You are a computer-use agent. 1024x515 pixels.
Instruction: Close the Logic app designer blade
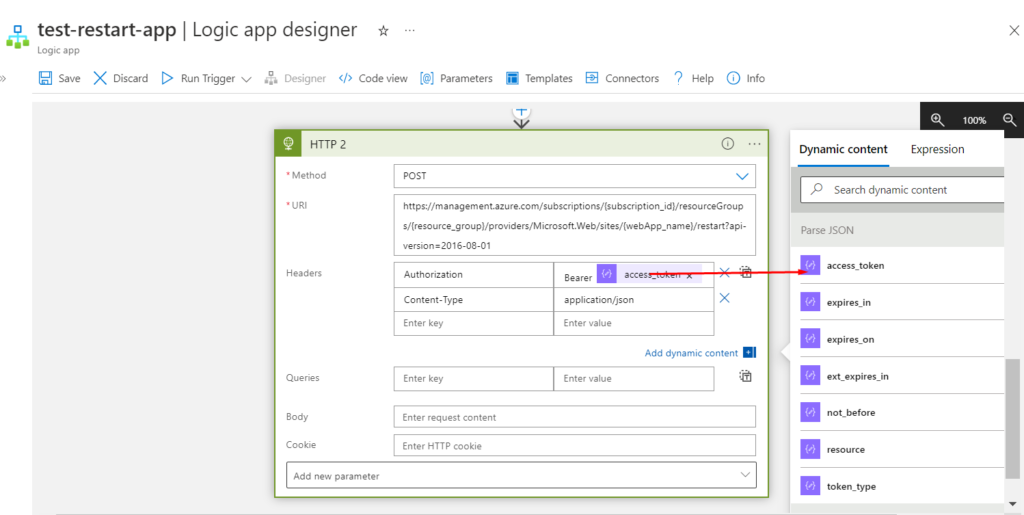1014,31
